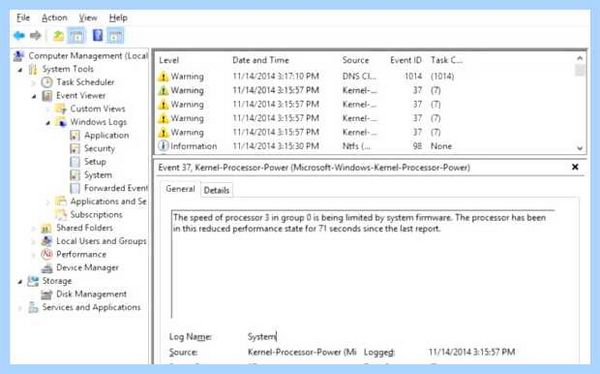Click the Shared Folders icon
Screen dimensions: 600x374
[x=46, y=228]
